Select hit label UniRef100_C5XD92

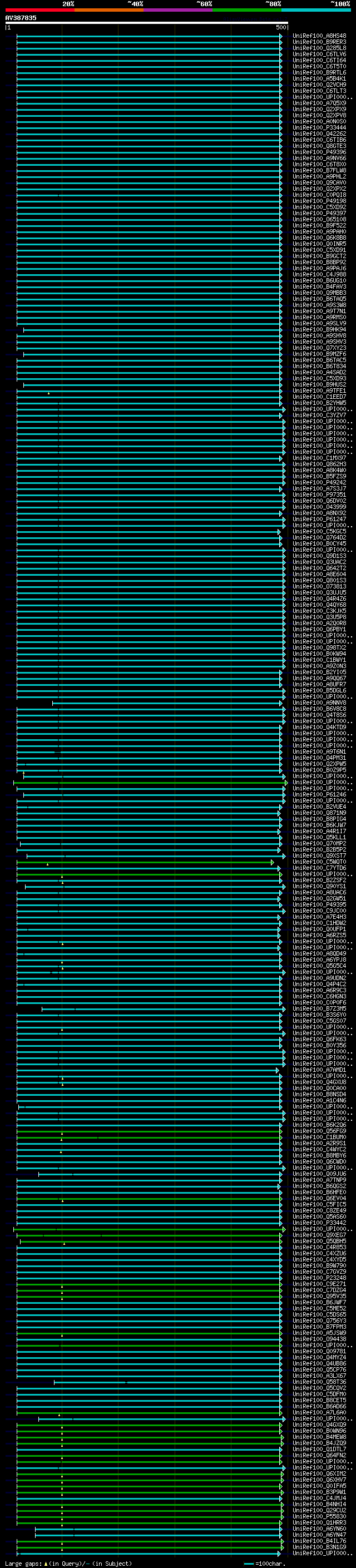click(319, 207)
